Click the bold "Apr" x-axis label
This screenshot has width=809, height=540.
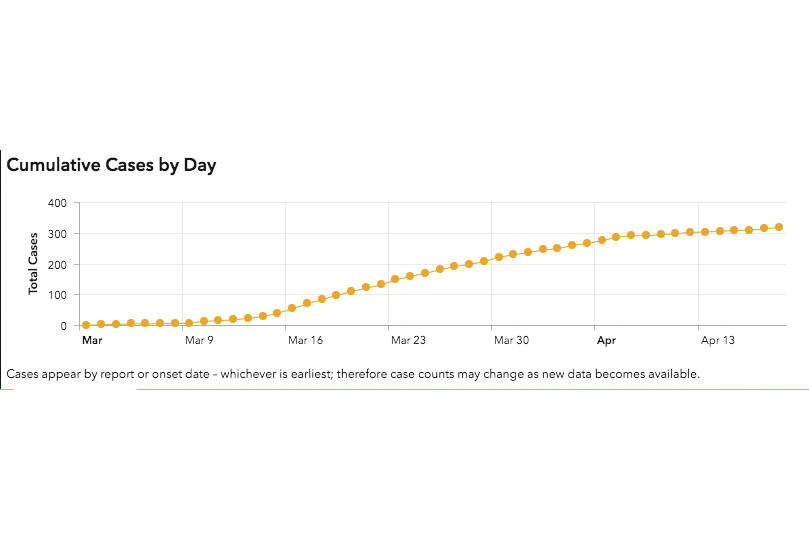click(x=606, y=341)
